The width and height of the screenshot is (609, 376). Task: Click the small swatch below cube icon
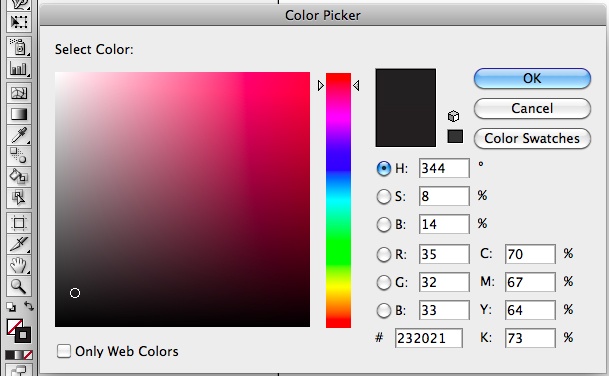[455, 136]
